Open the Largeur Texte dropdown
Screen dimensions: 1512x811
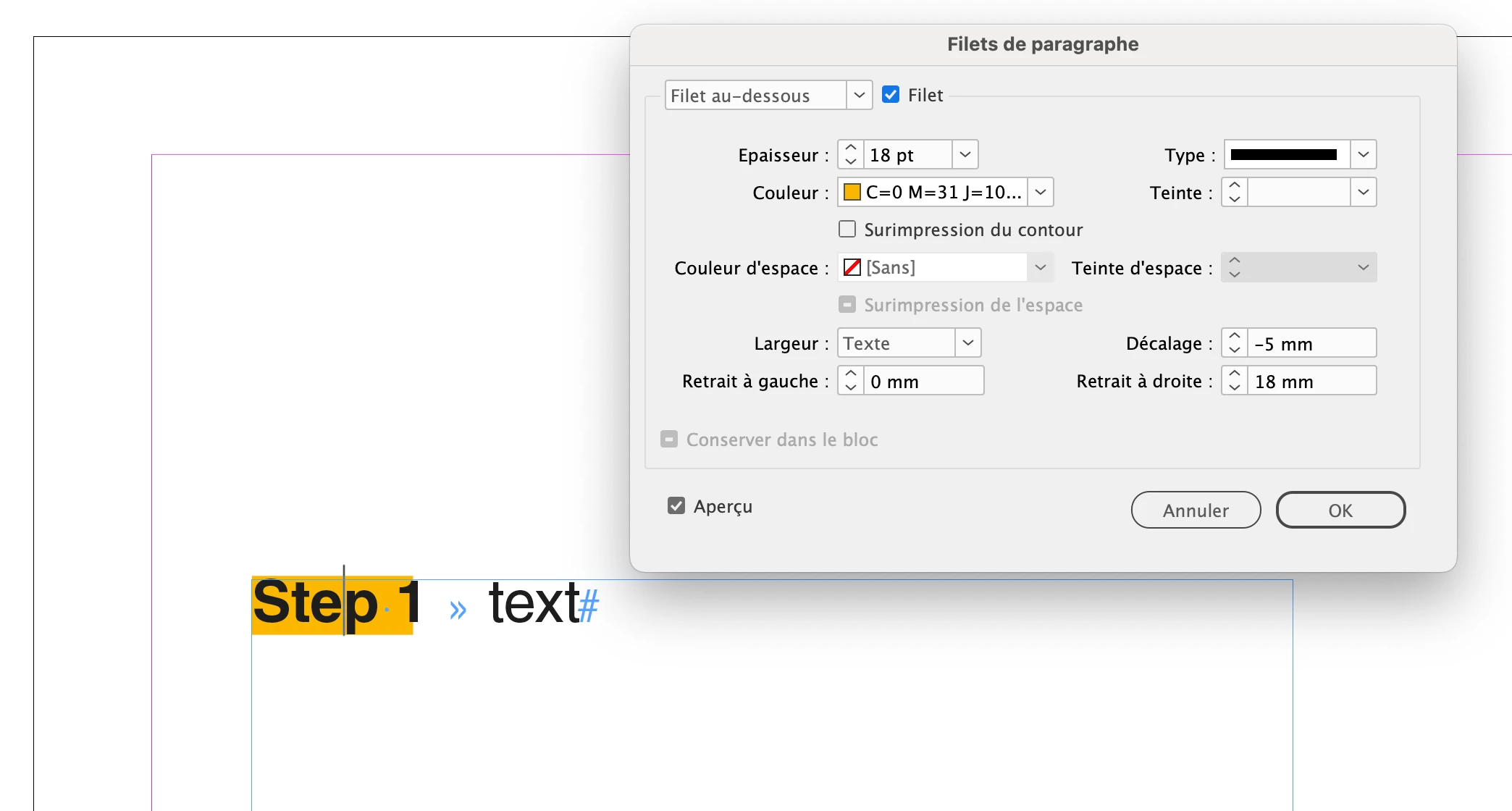coord(967,343)
